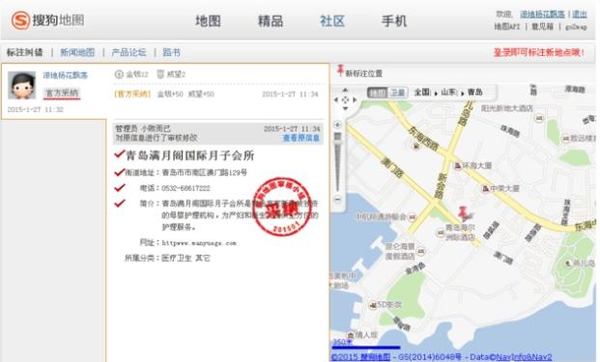Image resolution: width=600 pixels, height=362 pixels.
Task: Pan the map right with arrow
Action: click(x=355, y=100)
